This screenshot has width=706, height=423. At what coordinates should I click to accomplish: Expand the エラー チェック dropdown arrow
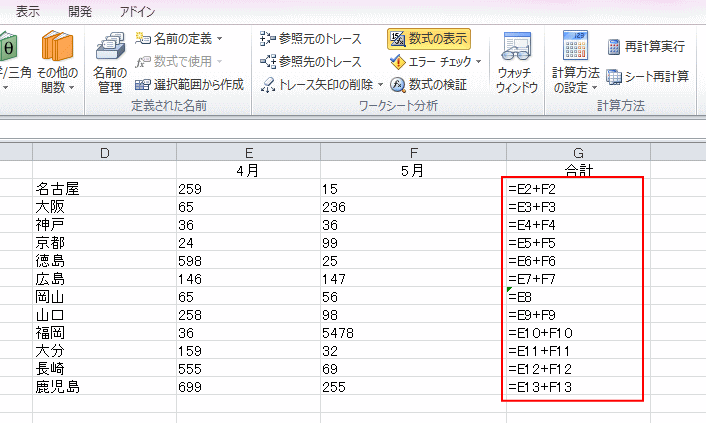tap(479, 61)
